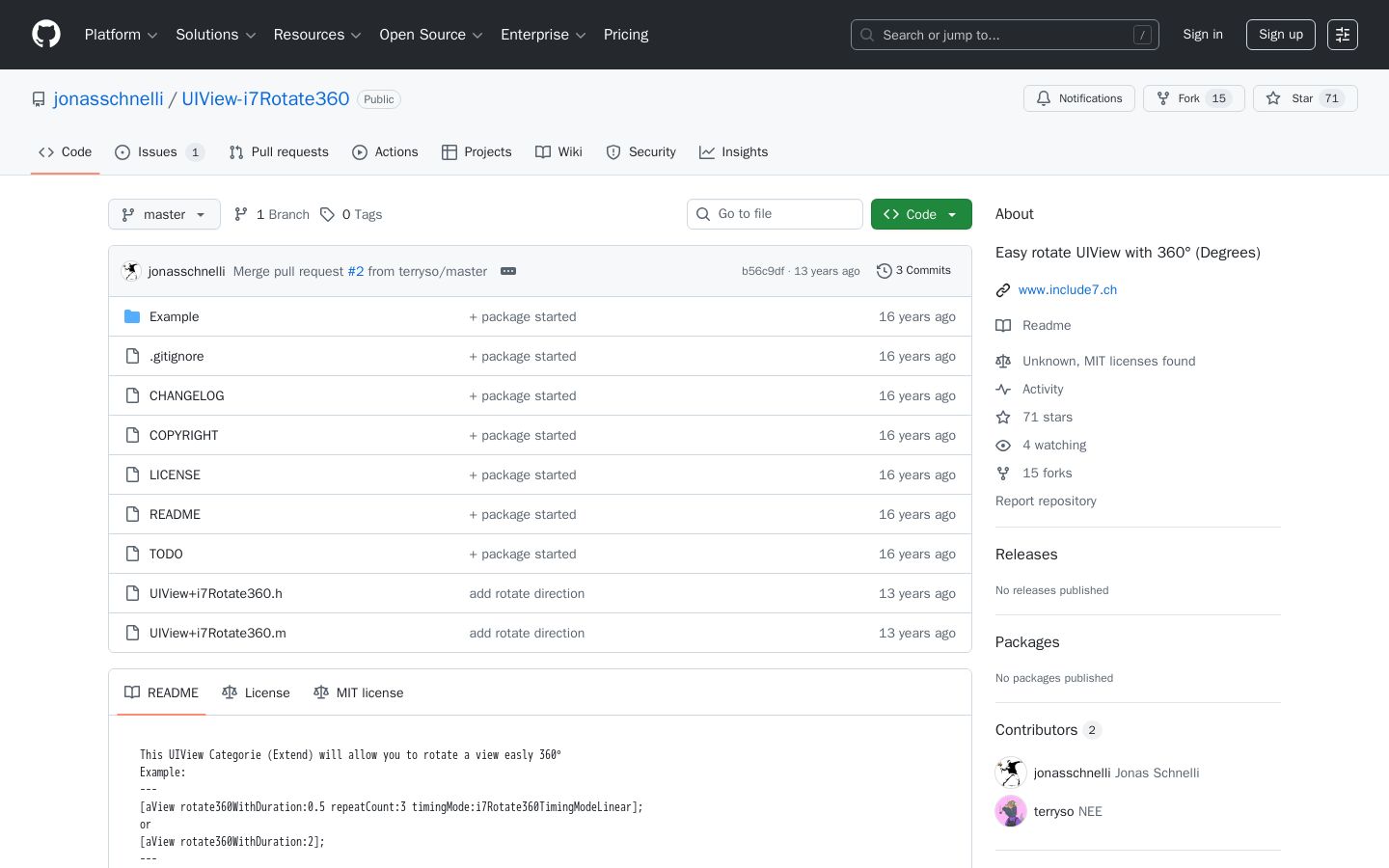Open UIView+i7Rotate360.h file
Image resolution: width=1389 pixels, height=868 pixels.
click(216, 593)
